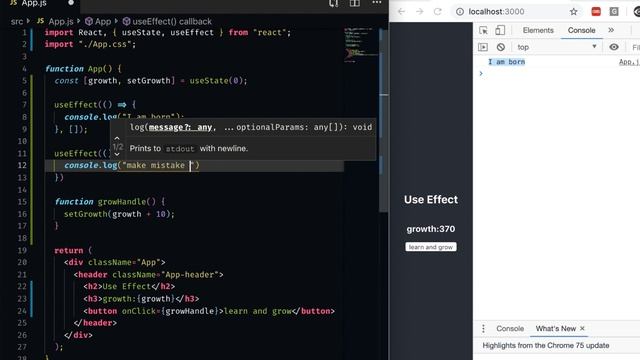Click the console prompt arrow

(481, 73)
